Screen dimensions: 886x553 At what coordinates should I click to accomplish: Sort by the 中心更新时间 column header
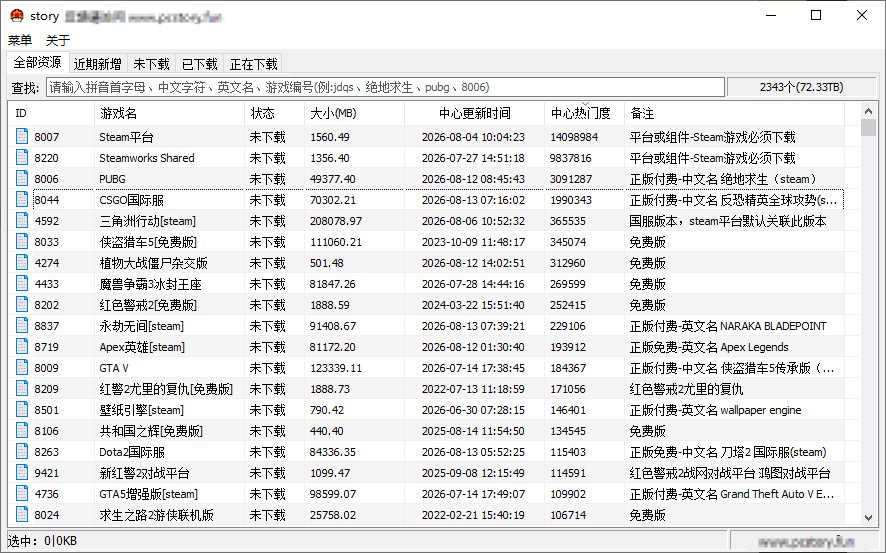475,114
